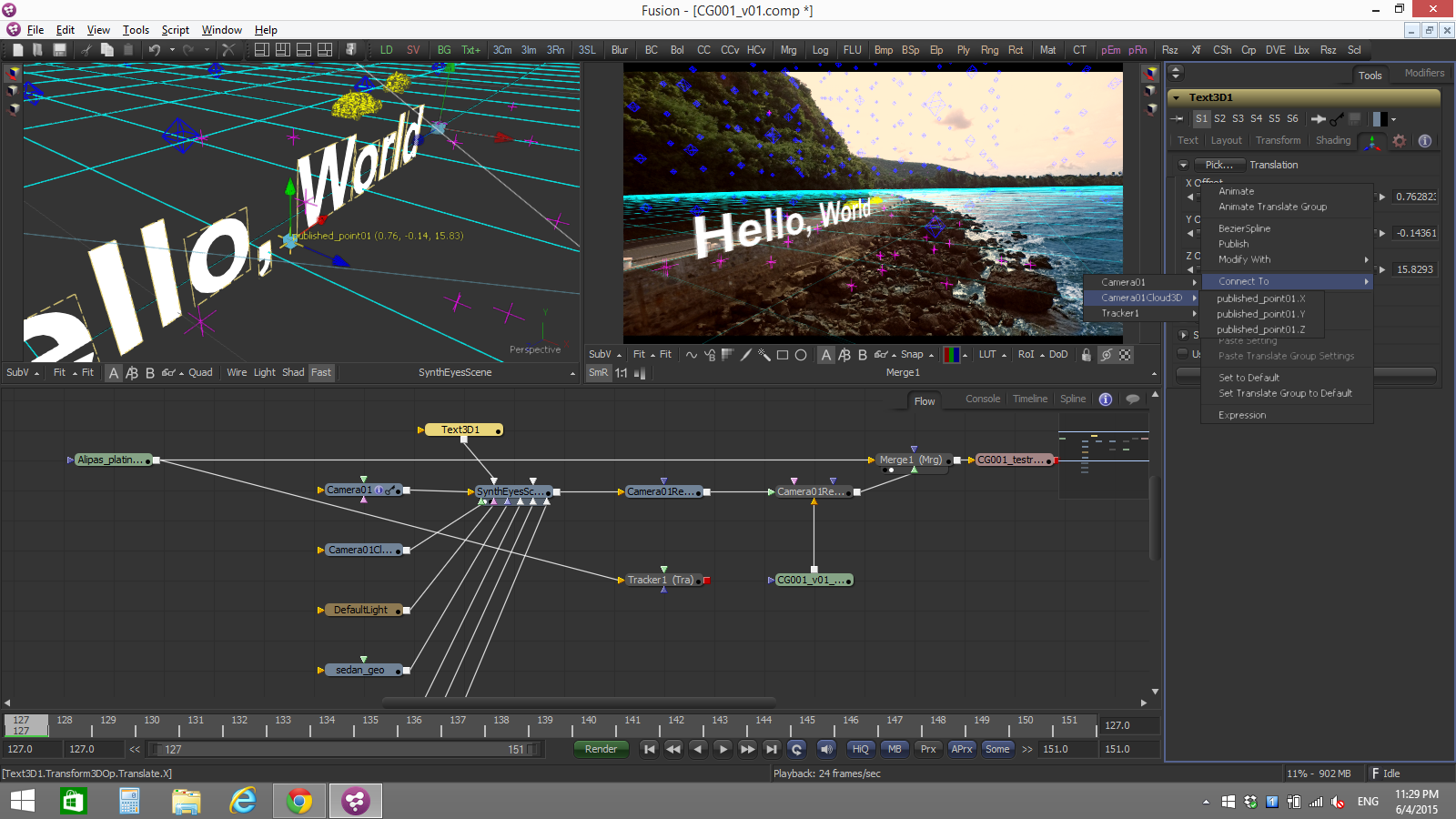1456x819 pixels.
Task: Add a Shape 3D tool with 3SL
Action: (587, 50)
